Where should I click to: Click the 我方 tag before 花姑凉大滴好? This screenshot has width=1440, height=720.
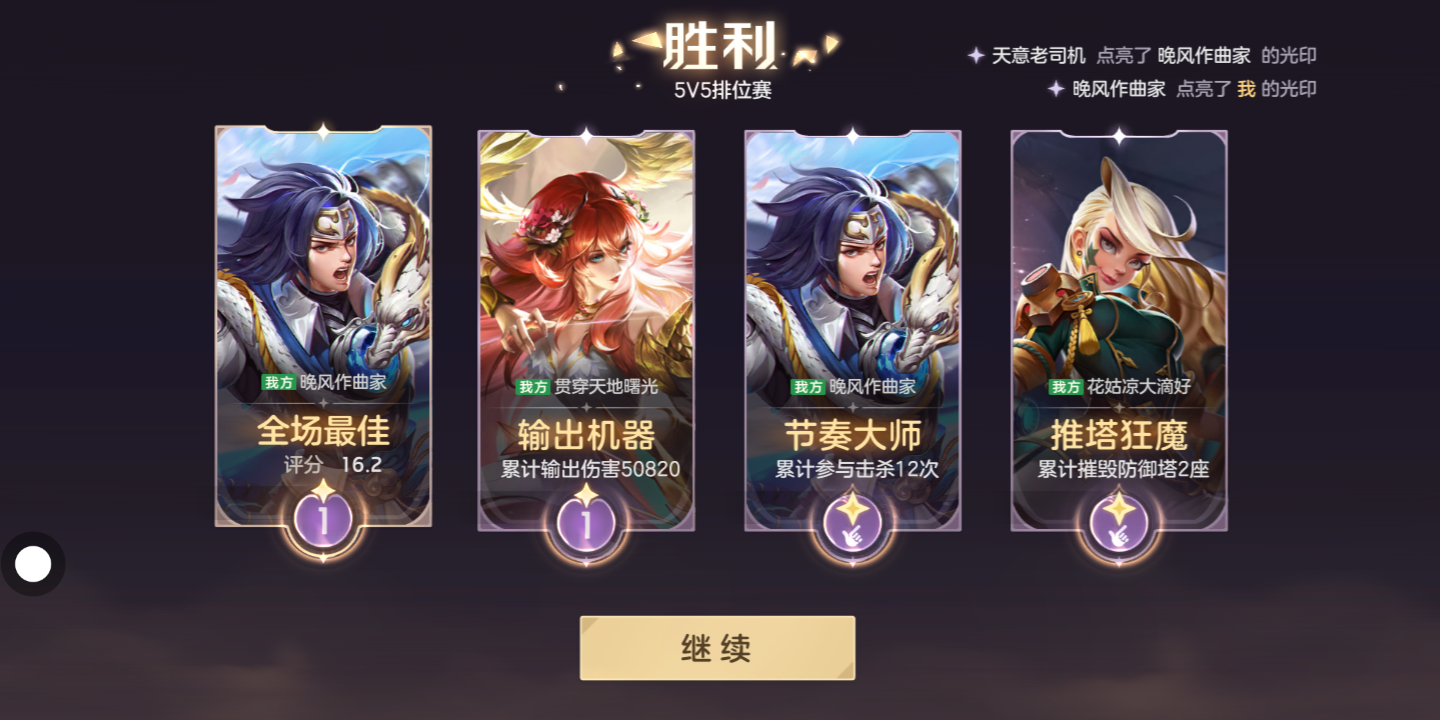tap(1065, 387)
